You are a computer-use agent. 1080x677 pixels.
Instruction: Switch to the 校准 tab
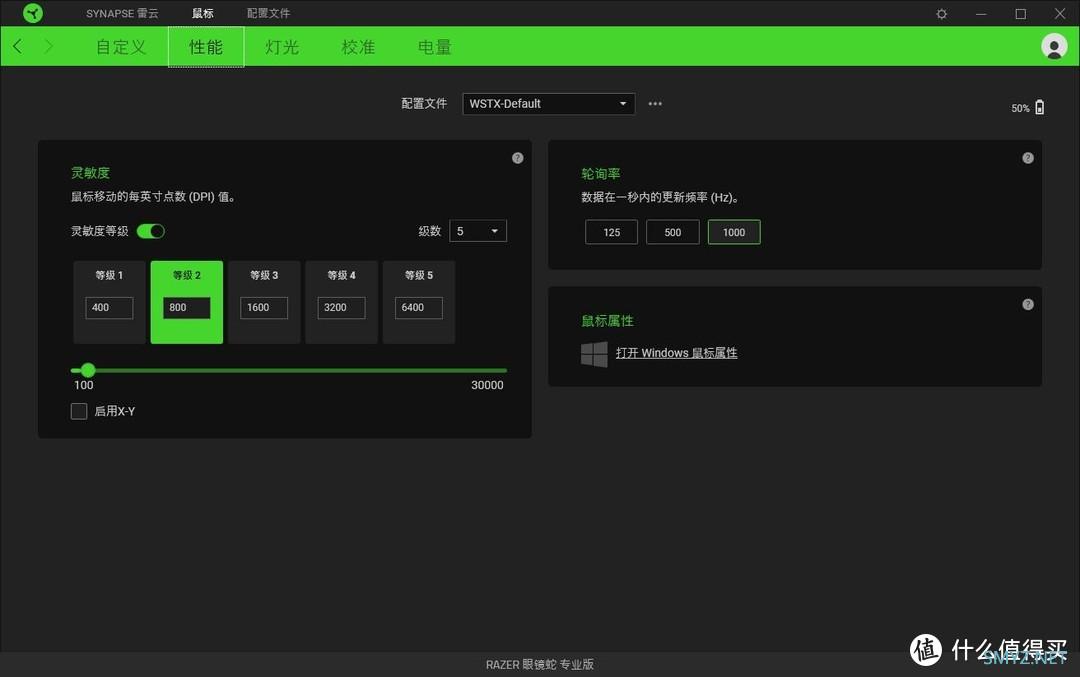coord(358,47)
